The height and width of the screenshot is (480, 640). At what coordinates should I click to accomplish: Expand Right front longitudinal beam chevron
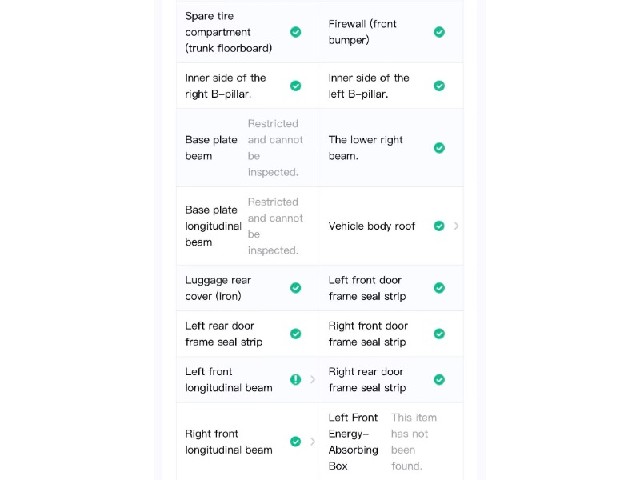[313, 442]
